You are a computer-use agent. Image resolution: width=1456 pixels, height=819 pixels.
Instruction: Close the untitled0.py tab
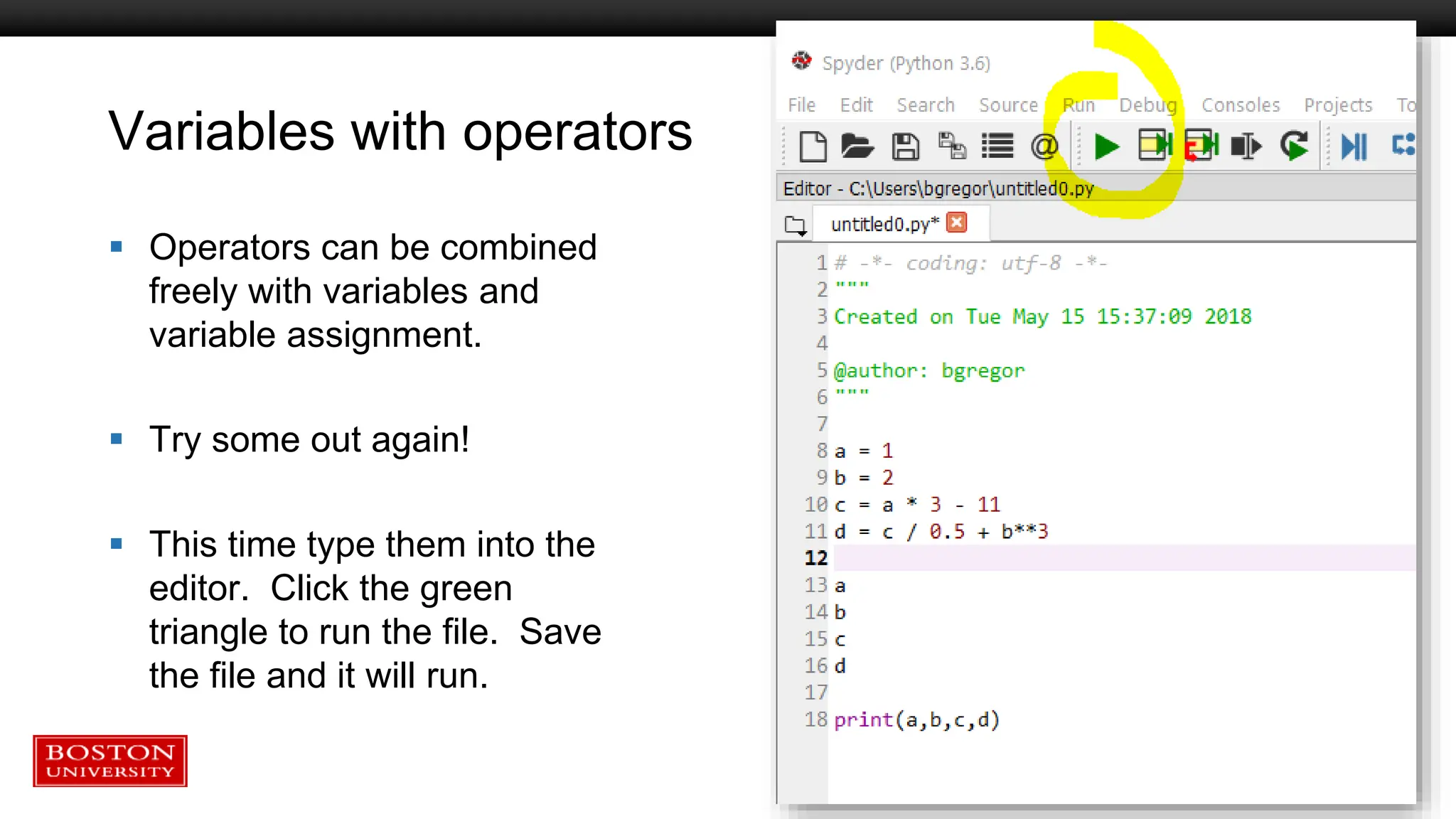coord(957,223)
